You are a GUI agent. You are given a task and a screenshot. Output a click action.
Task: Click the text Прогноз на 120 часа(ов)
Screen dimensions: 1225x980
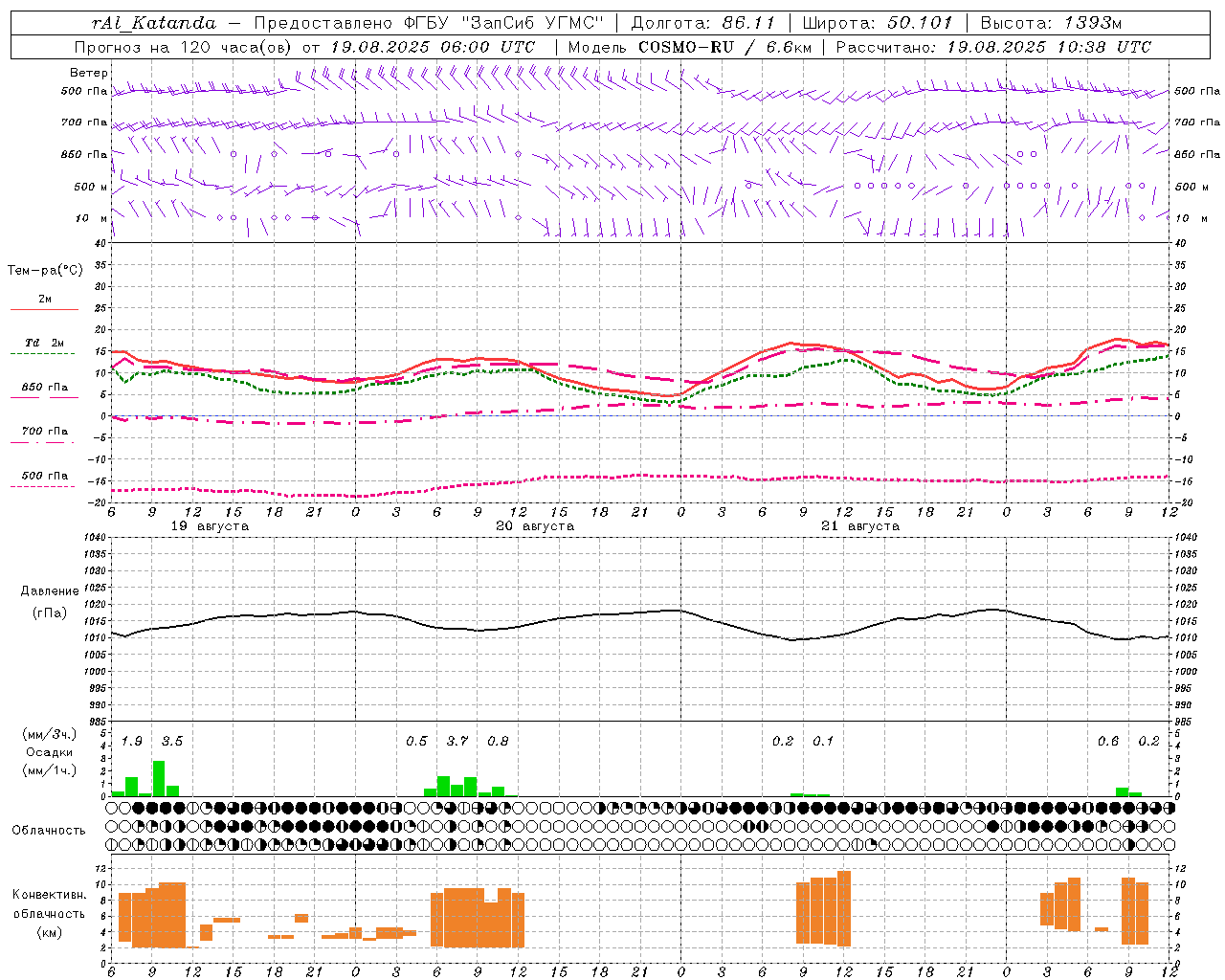(185, 47)
